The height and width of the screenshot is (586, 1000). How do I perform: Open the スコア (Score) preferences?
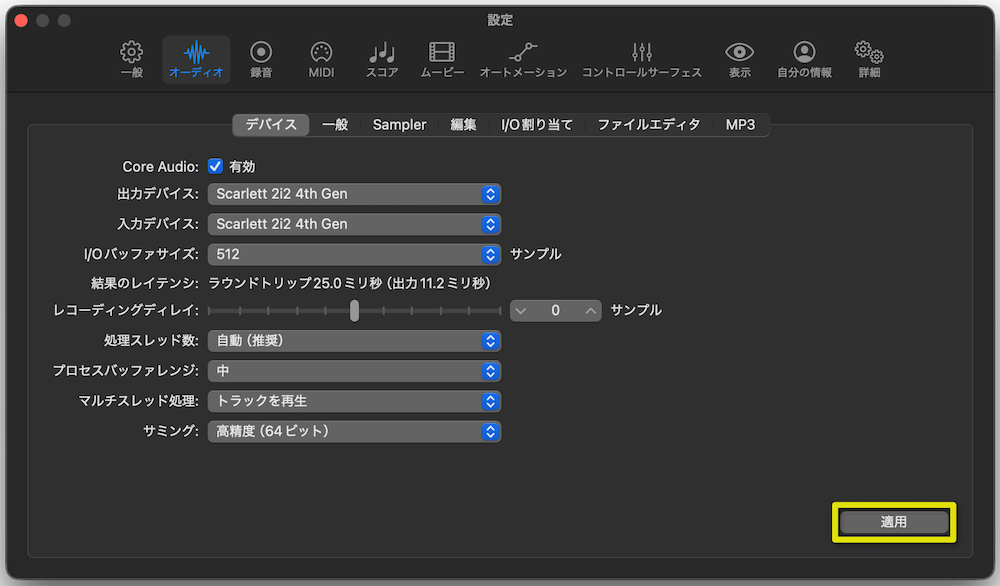(381, 58)
